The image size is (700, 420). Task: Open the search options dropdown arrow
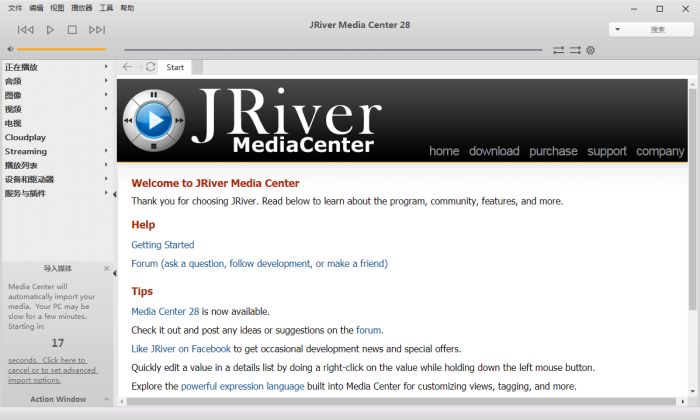coord(617,29)
